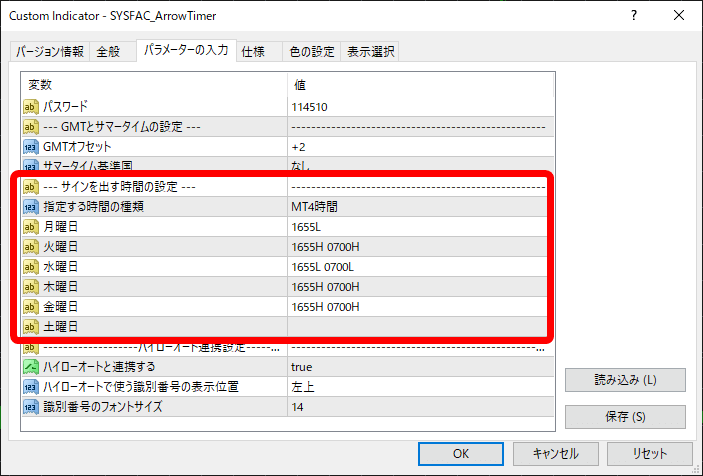Select the 月曜日 variable name
The image size is (703, 476).
[x=61, y=227]
